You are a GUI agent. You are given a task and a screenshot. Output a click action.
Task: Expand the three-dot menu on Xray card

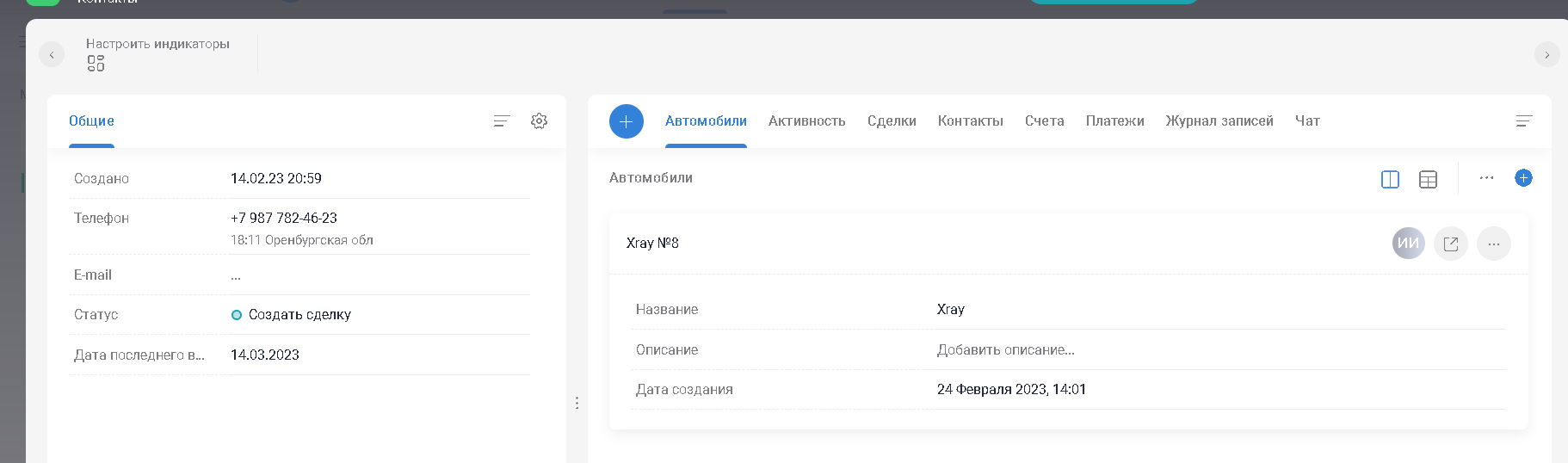(x=1493, y=244)
